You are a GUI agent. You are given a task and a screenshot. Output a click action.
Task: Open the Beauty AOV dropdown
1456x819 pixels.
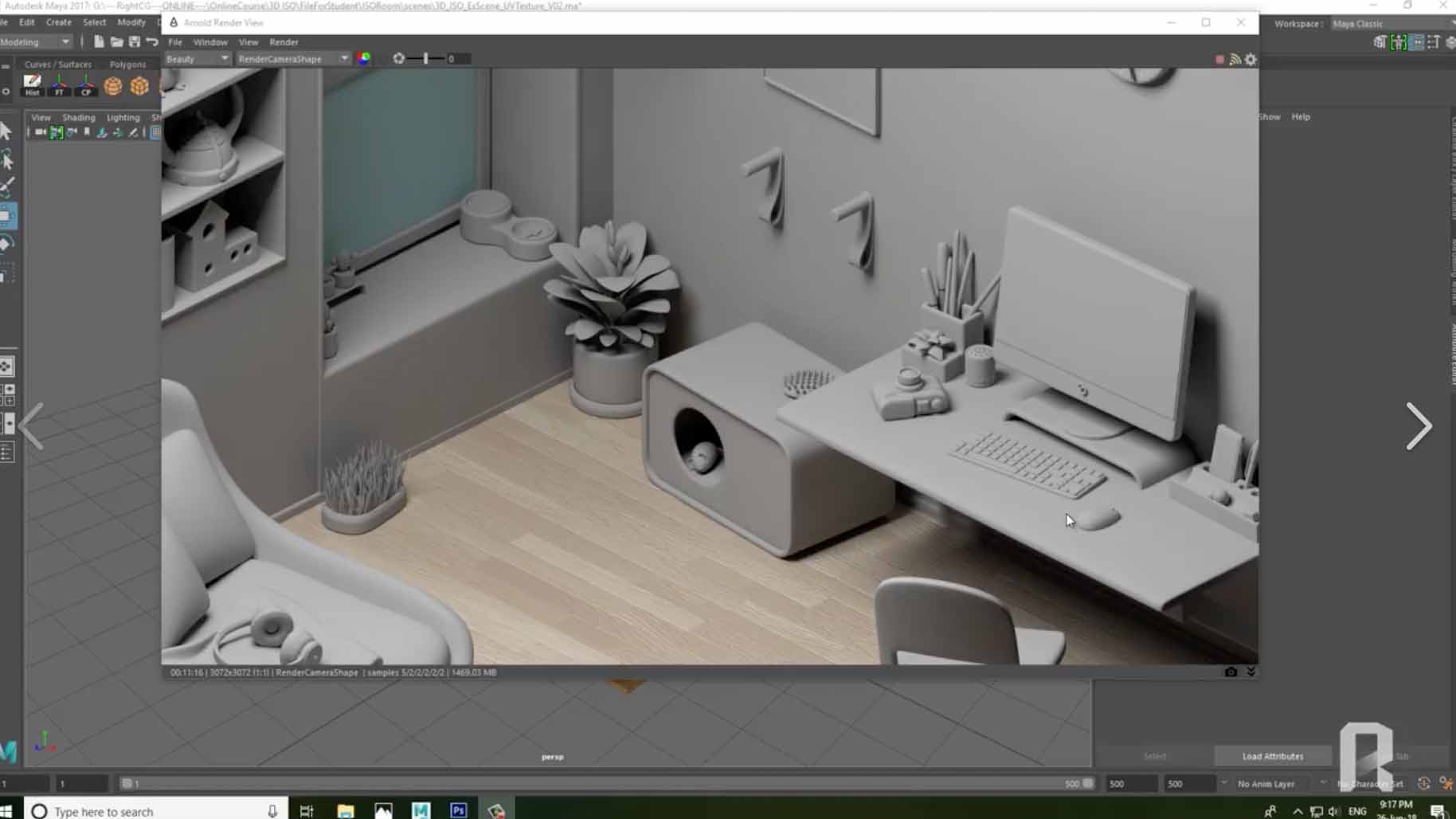coord(197,59)
